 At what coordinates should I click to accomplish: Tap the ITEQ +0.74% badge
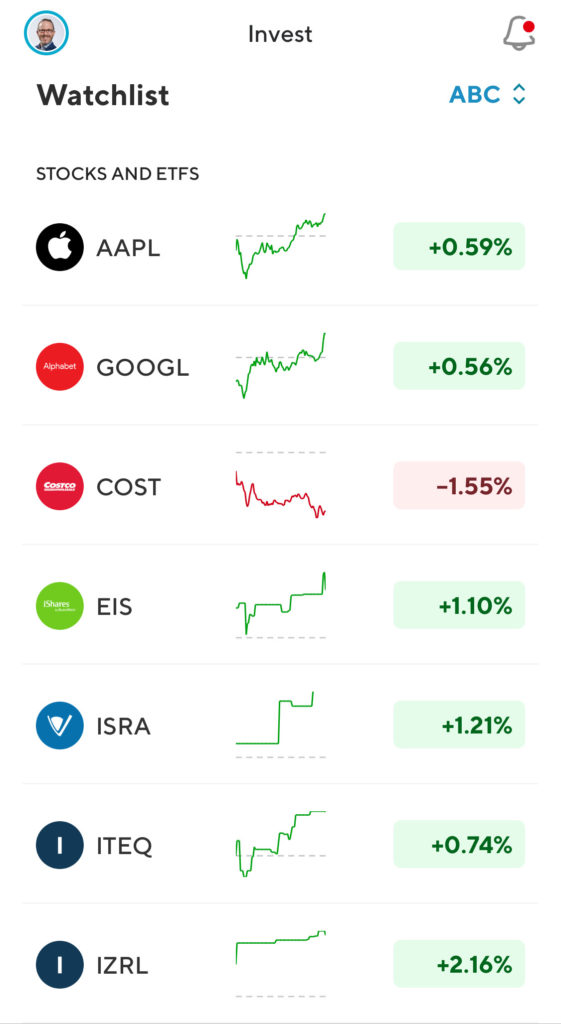[x=459, y=844]
